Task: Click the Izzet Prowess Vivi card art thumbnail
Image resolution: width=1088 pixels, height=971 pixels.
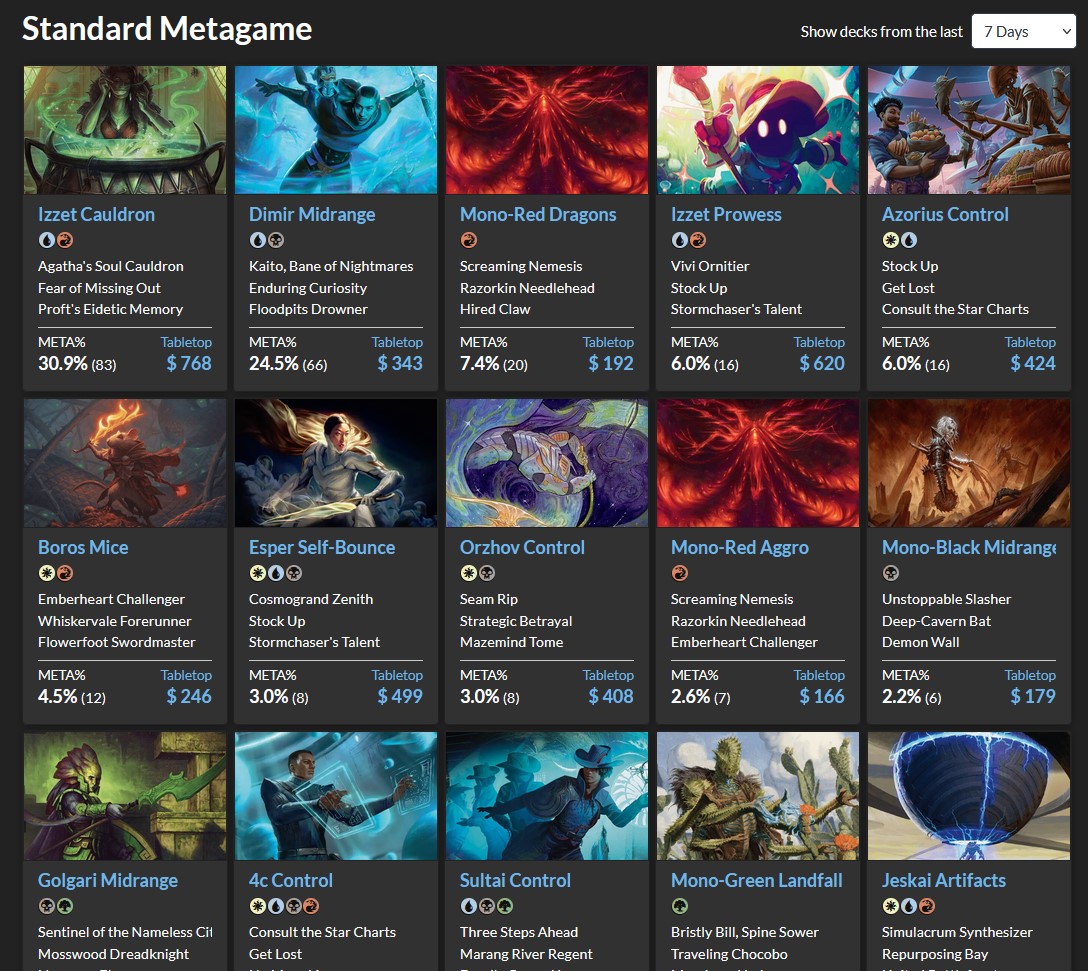Action: [758, 130]
